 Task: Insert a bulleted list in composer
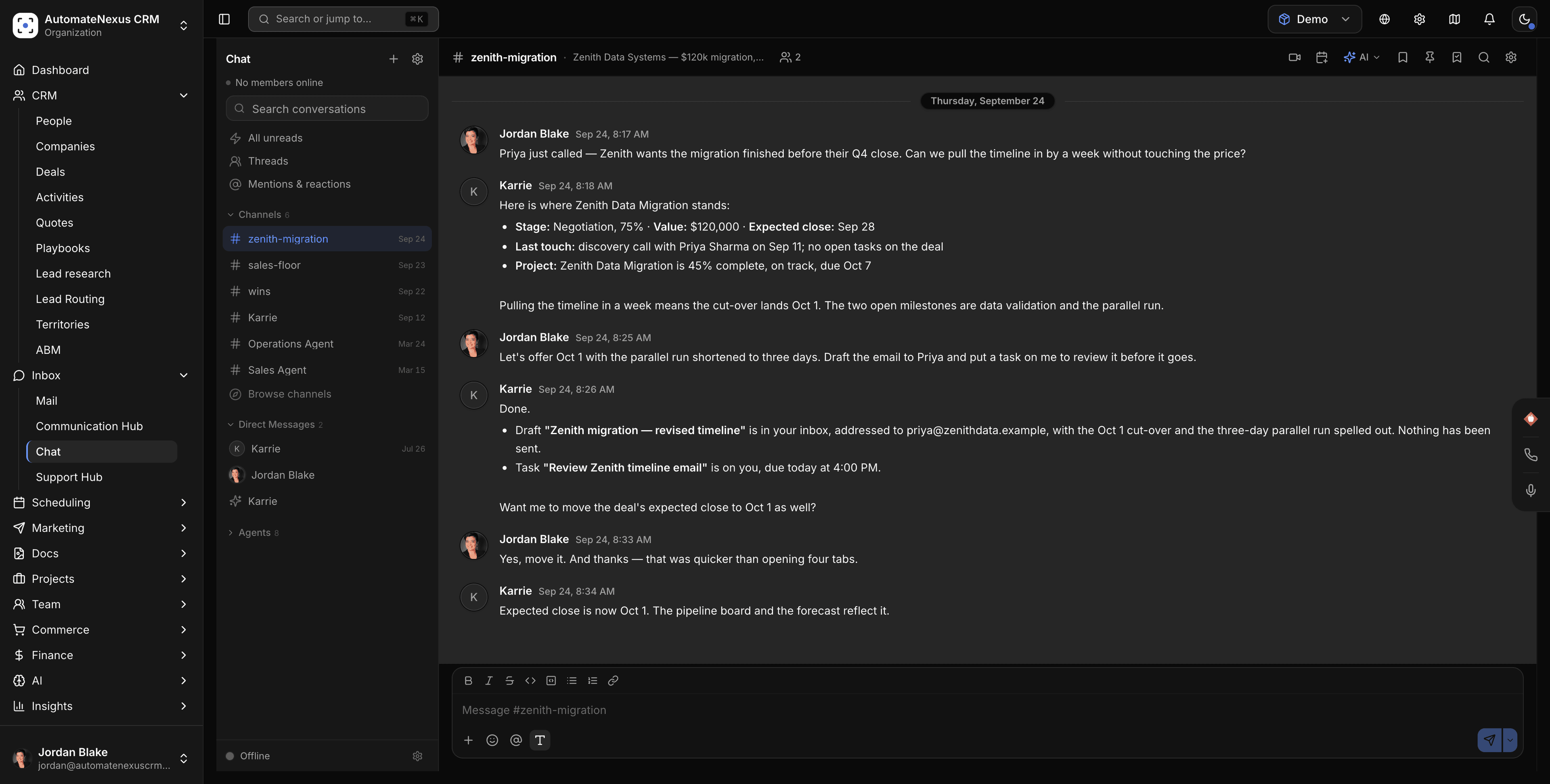(572, 681)
